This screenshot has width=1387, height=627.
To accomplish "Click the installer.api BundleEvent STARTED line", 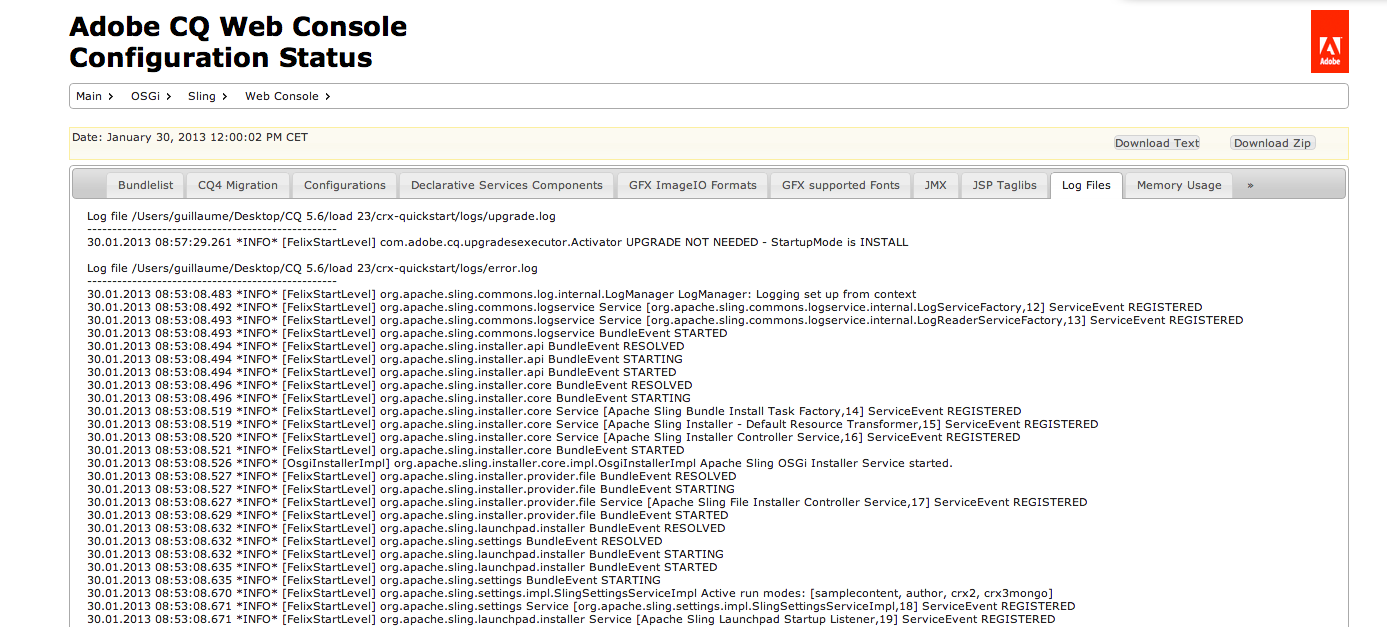I will pos(382,372).
